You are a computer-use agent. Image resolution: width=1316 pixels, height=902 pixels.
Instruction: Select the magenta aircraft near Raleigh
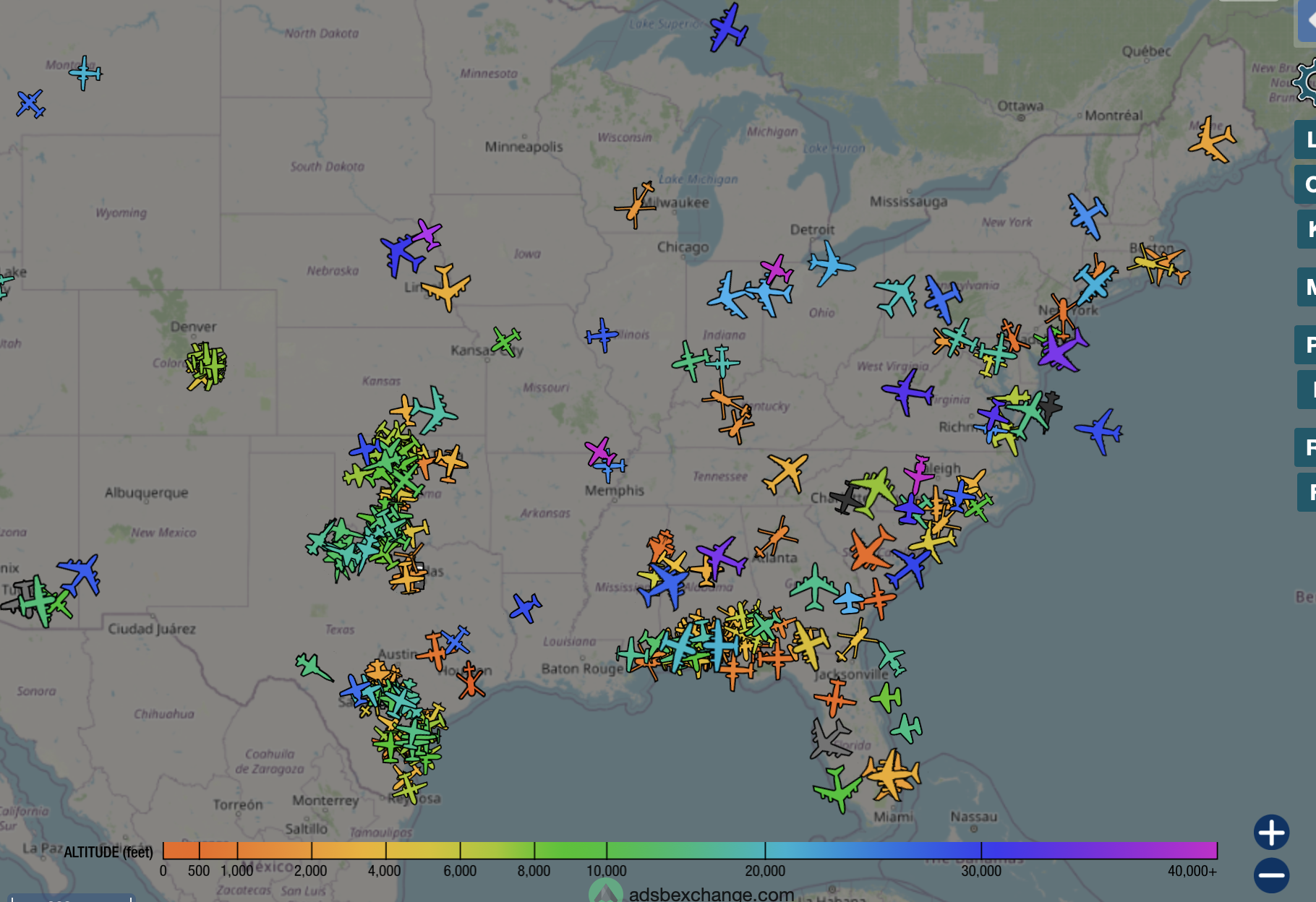[x=919, y=474]
